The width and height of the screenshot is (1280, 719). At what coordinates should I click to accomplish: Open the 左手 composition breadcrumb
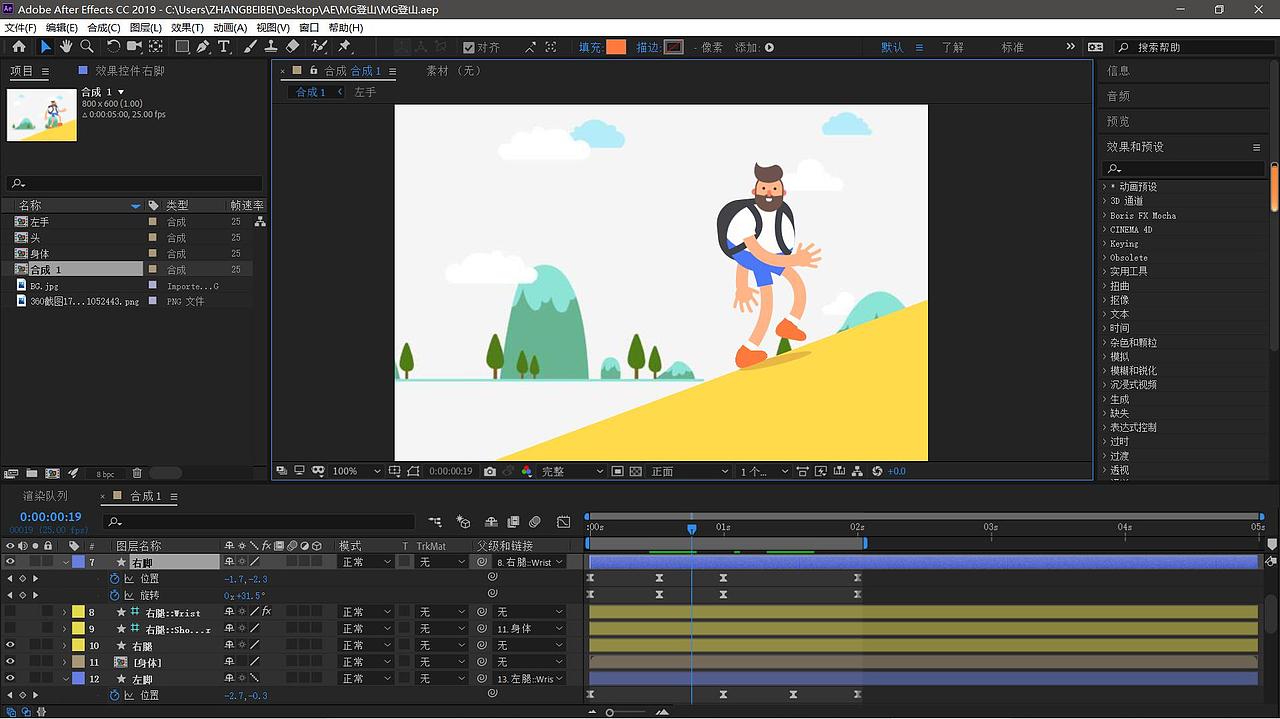point(365,92)
